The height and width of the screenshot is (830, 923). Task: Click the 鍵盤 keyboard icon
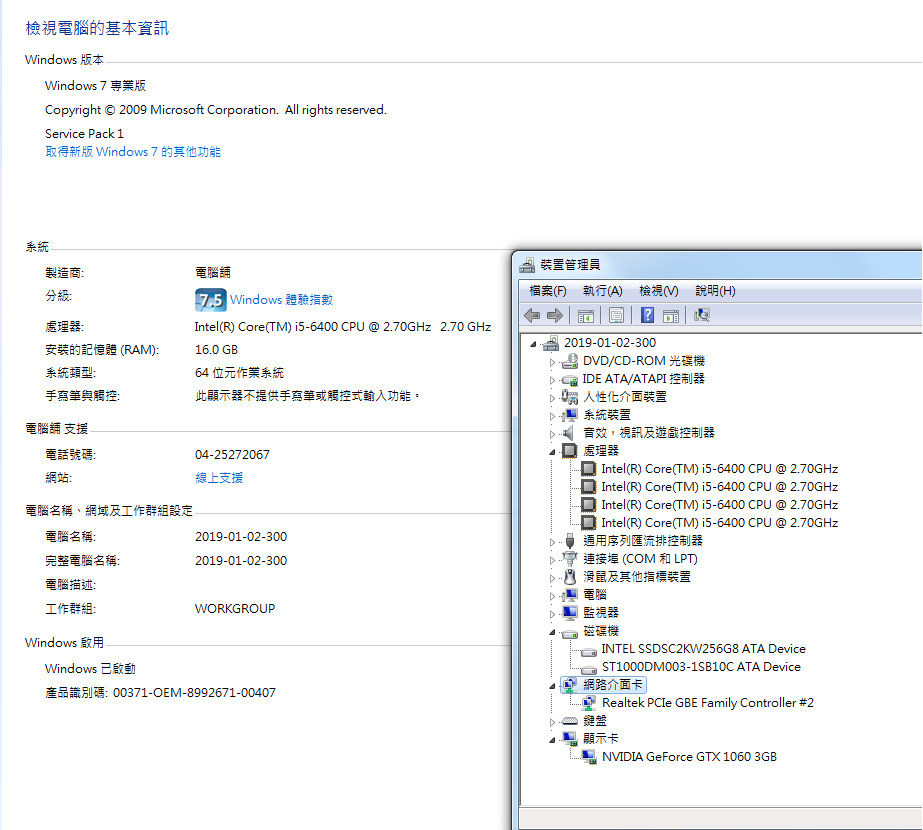pos(569,721)
